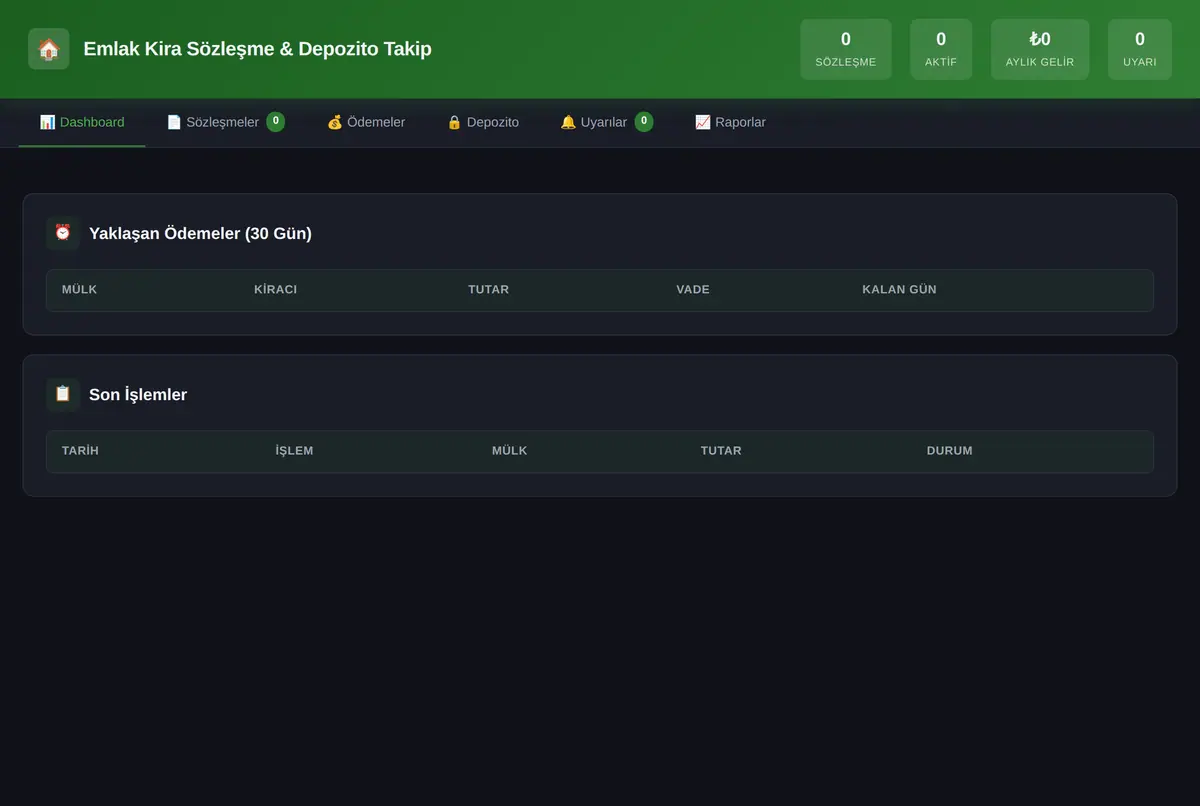Image resolution: width=1200 pixels, height=806 pixels.
Task: Show the Uyarılar tab
Action: (606, 123)
